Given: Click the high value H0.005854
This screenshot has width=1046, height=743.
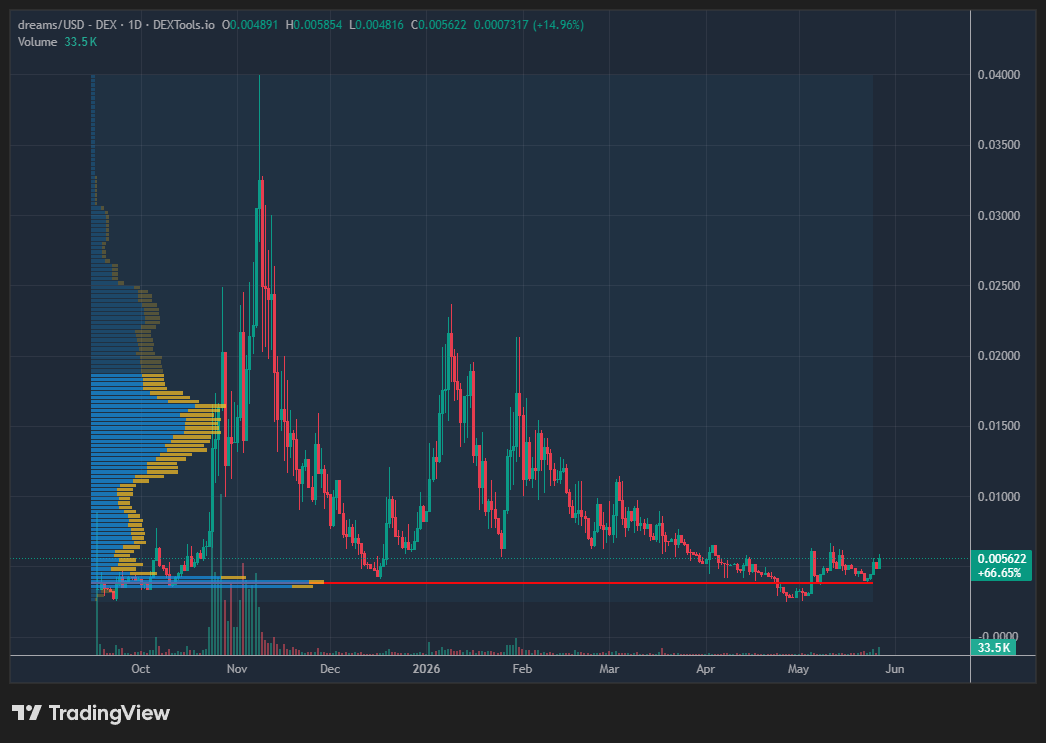Looking at the screenshot, I should pos(314,25).
